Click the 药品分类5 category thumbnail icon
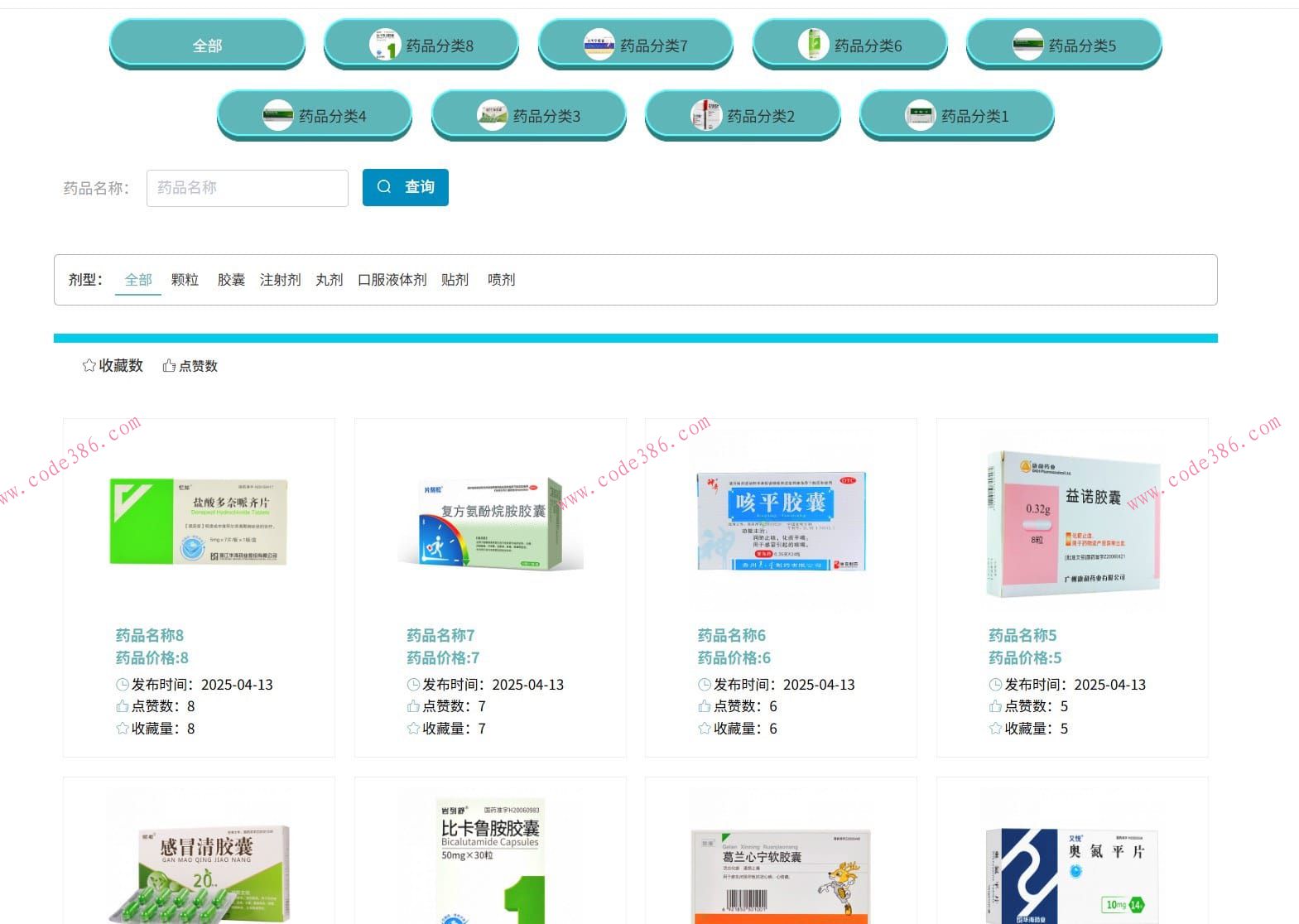Screen dimensions: 1299x924 point(1028,45)
